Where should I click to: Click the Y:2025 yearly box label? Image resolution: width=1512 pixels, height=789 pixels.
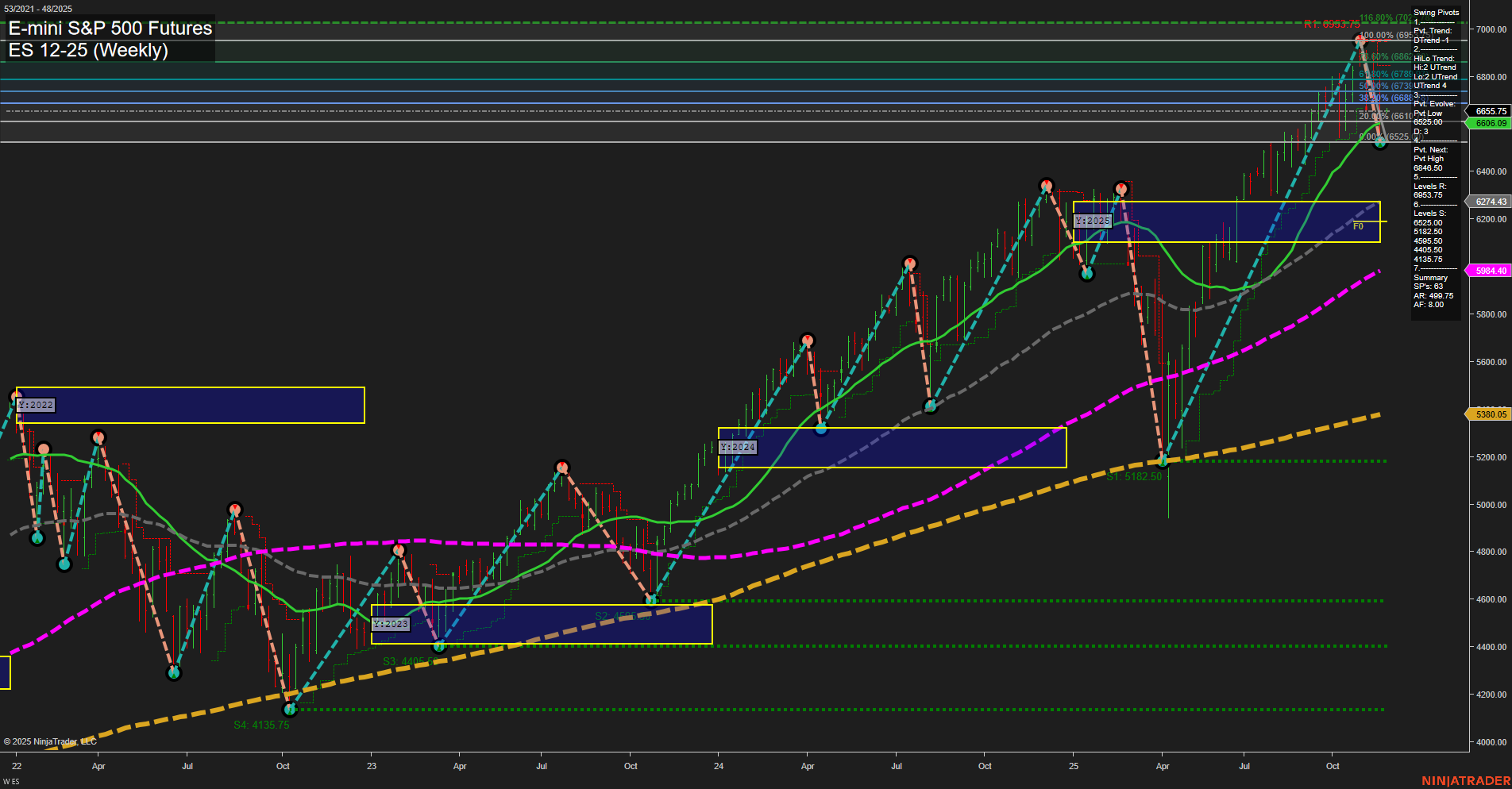tap(1092, 221)
